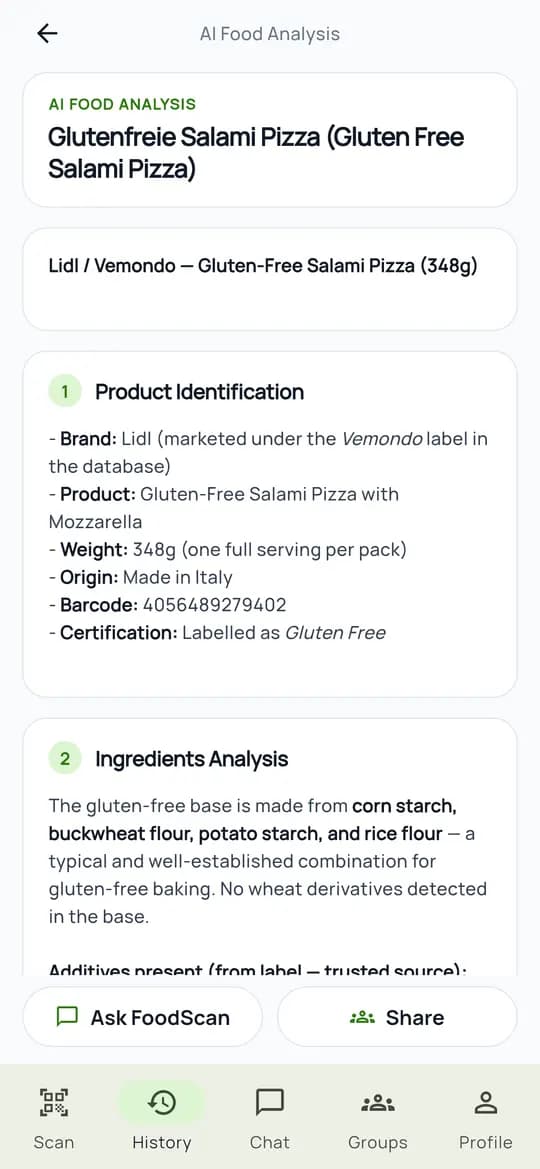Screen dimensions: 540x1169
Task: Click the Glutenfreie Salami Pizza title card
Action: 270,140
